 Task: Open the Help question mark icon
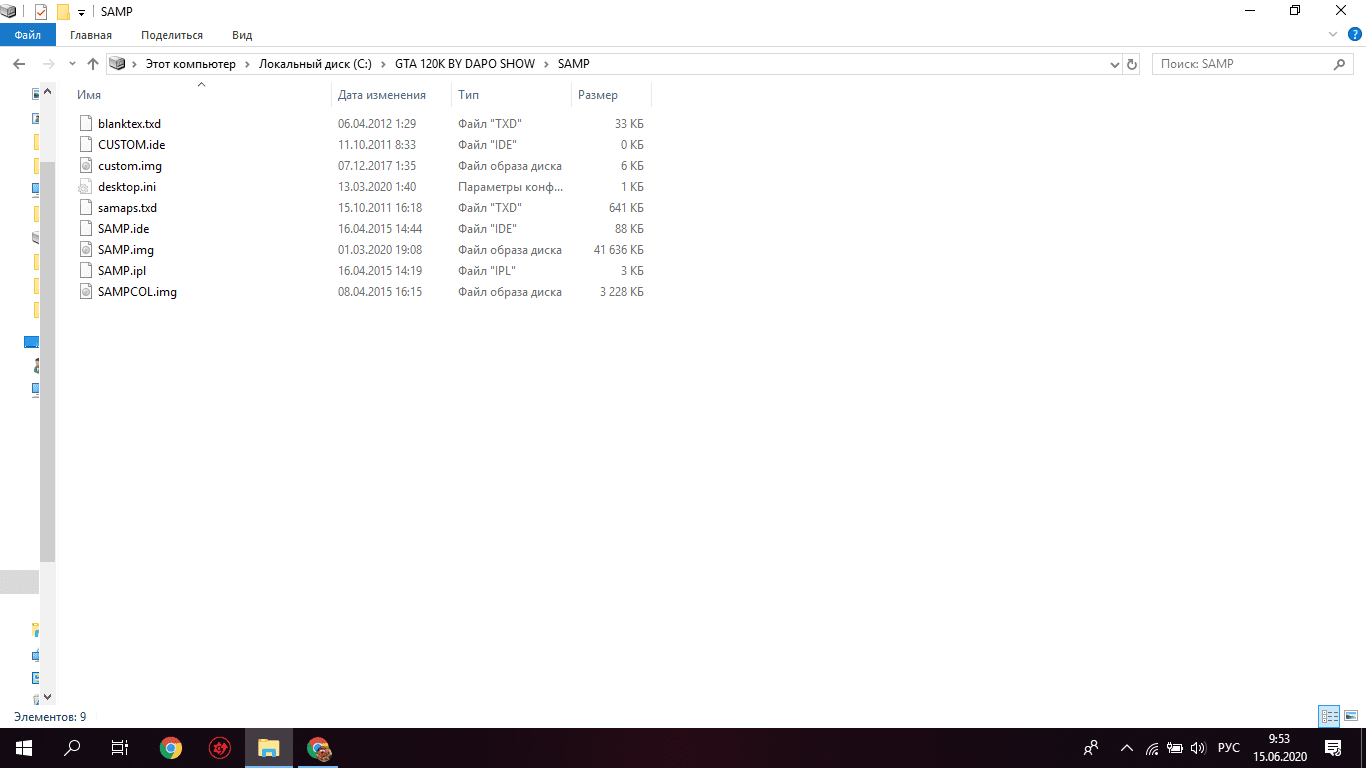(x=1354, y=35)
